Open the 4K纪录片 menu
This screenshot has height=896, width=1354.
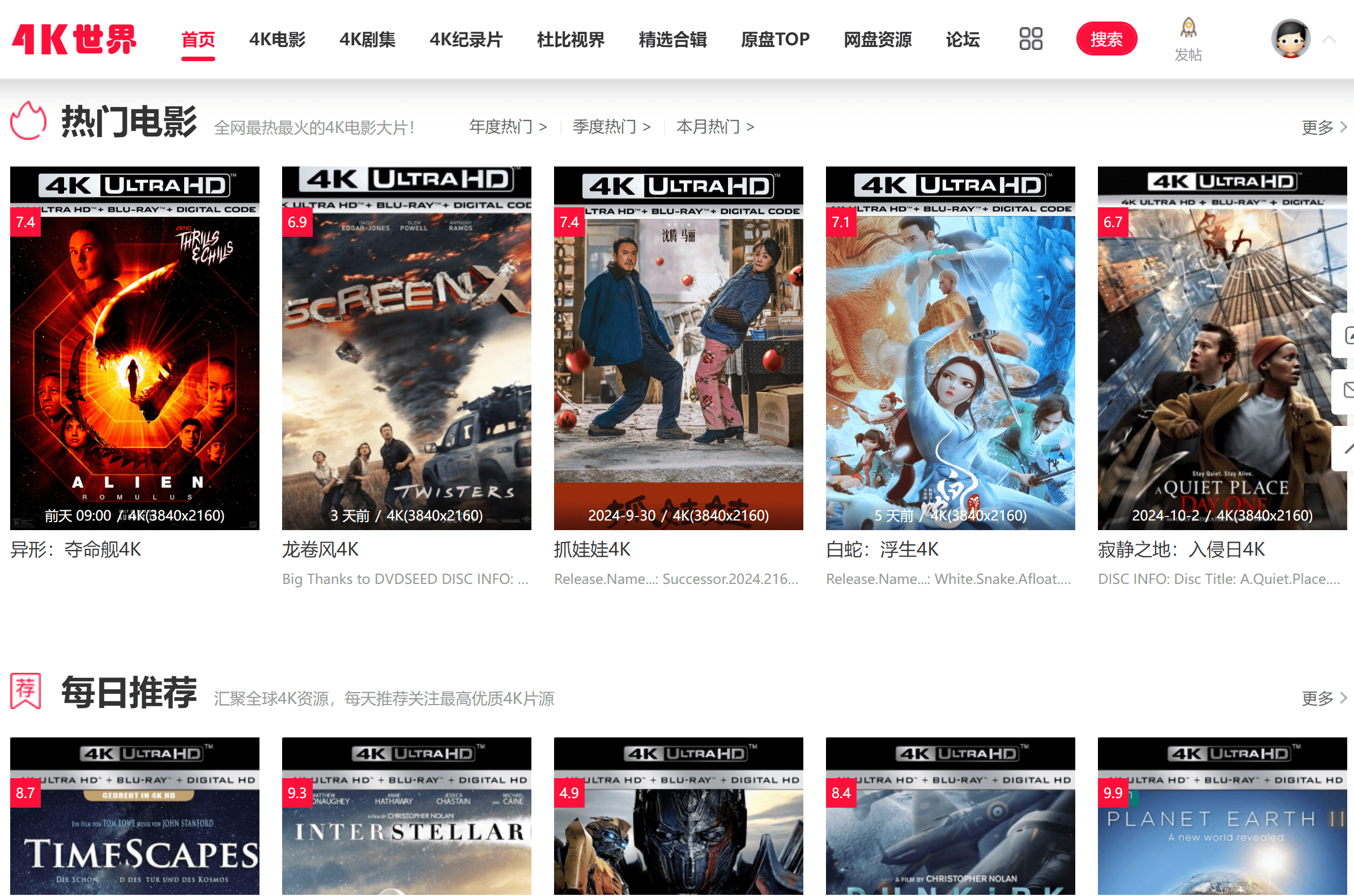point(466,40)
